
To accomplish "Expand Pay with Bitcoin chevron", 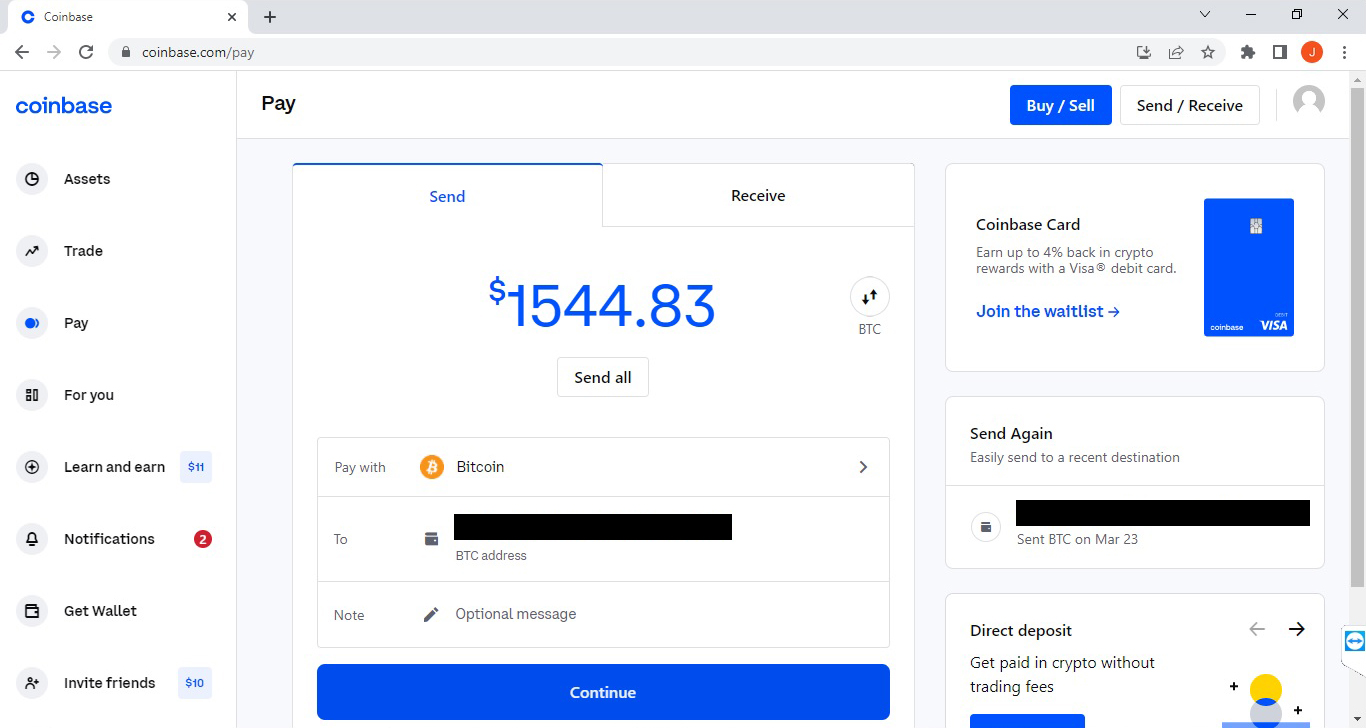I will [x=864, y=467].
